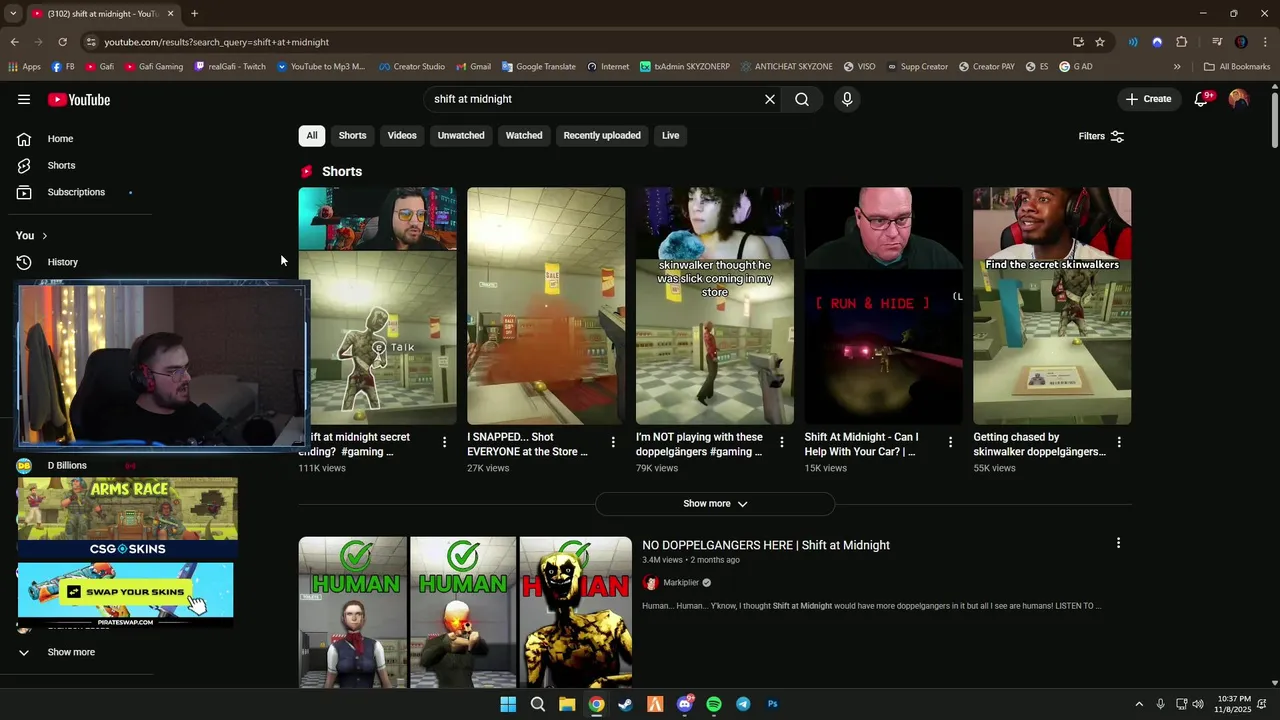The height and width of the screenshot is (720, 1280).
Task: Select the Recently uploaded filter chip
Action: [602, 135]
